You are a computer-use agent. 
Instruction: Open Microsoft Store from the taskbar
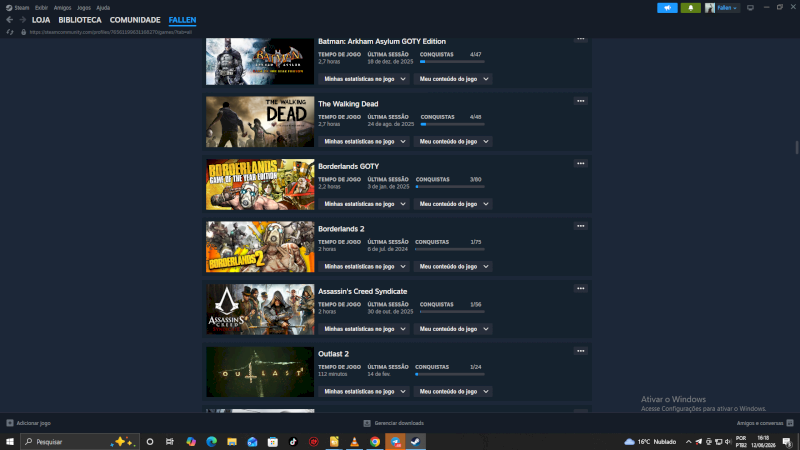click(272, 442)
